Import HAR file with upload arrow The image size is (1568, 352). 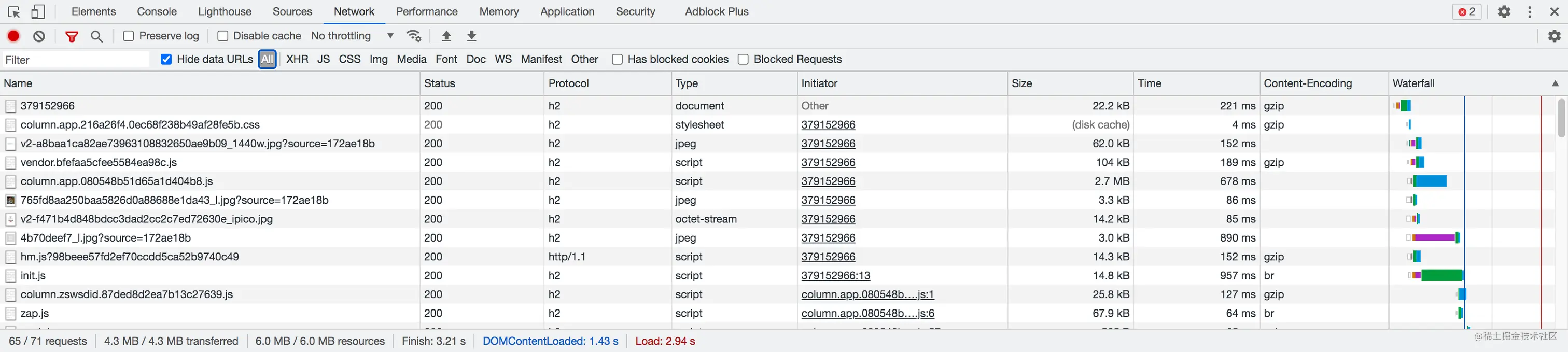coord(446,36)
